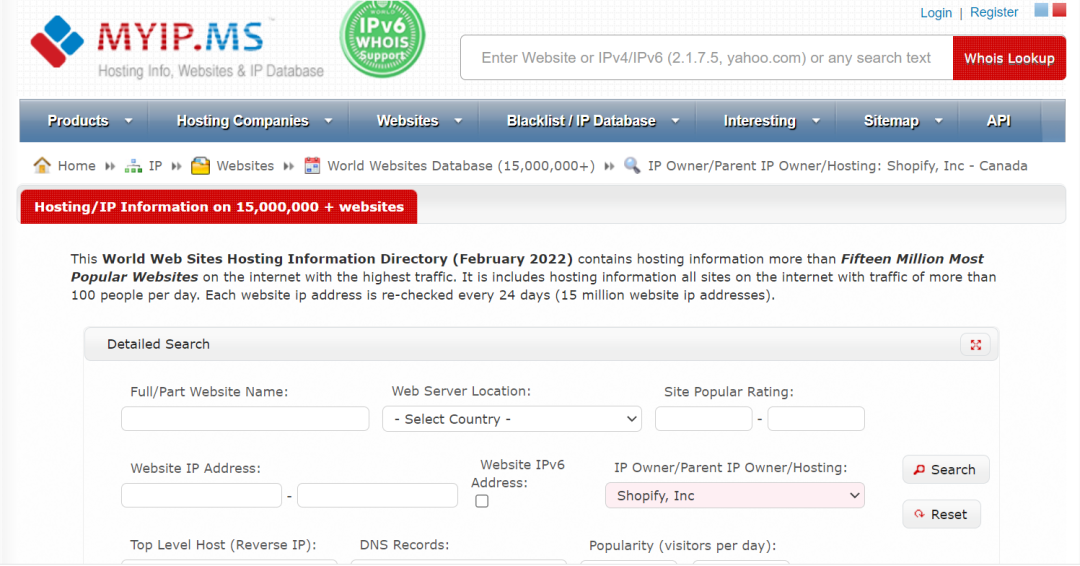Click "Popularity (visitors per day):" label
The width and height of the screenshot is (1080, 566).
(x=683, y=545)
